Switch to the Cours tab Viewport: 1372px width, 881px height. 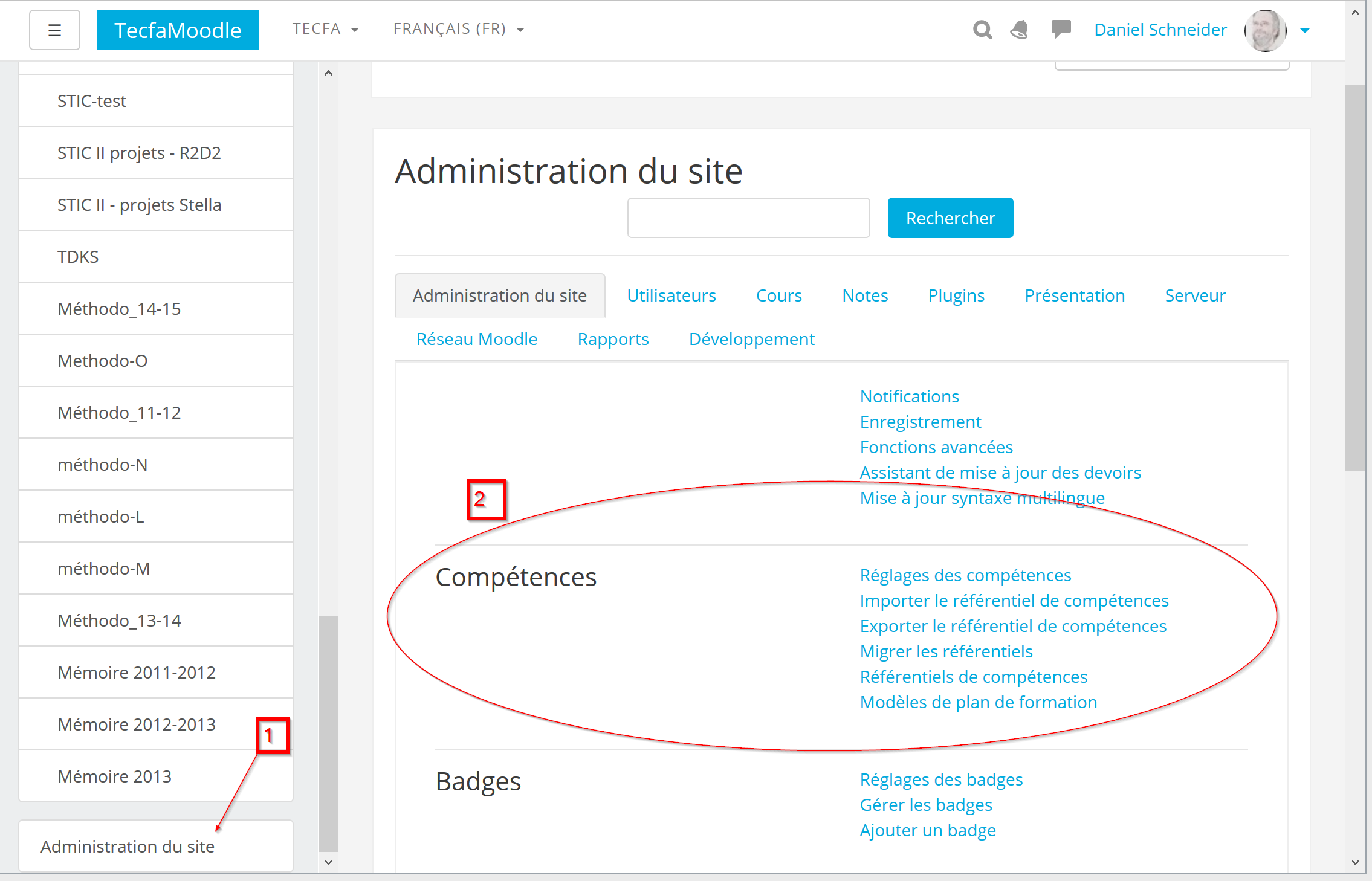tap(779, 295)
